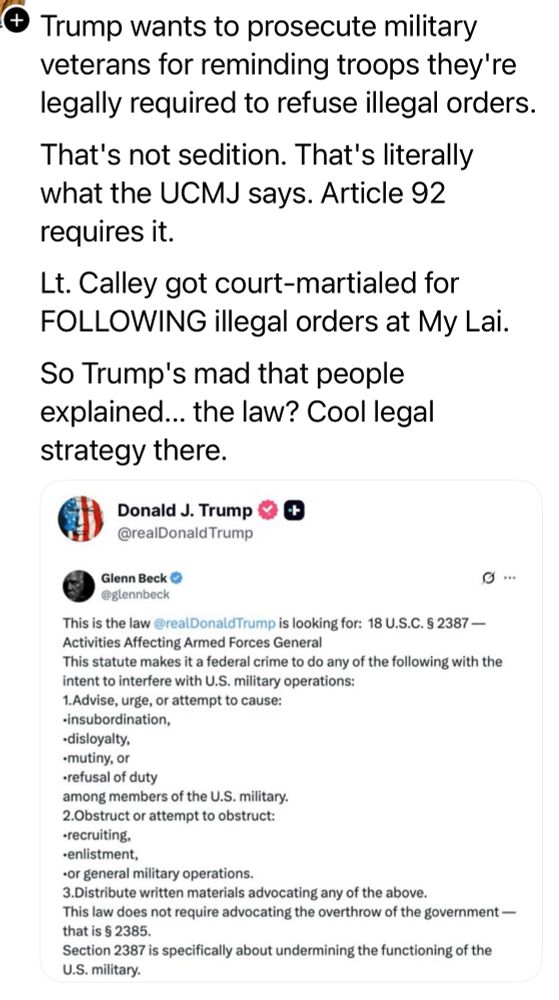This screenshot has height=1000, width=559.
Task: Select the paragraph about Lt. Calley at My Lai
Action: tap(275, 302)
